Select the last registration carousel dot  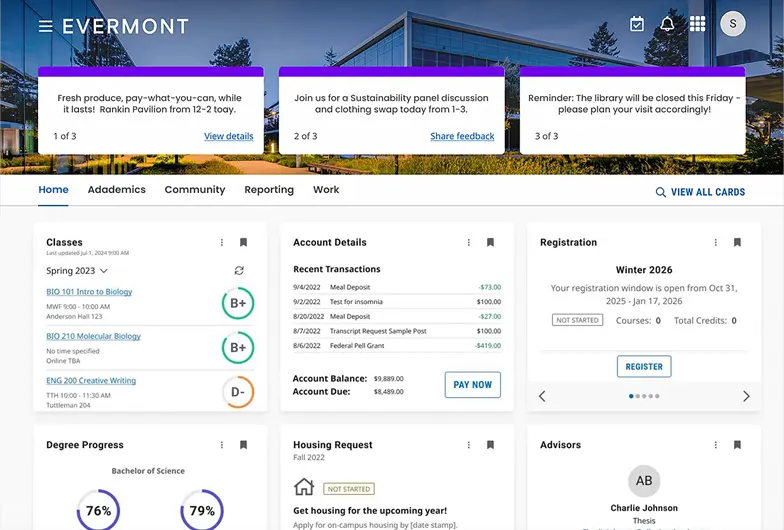[x=657, y=396]
